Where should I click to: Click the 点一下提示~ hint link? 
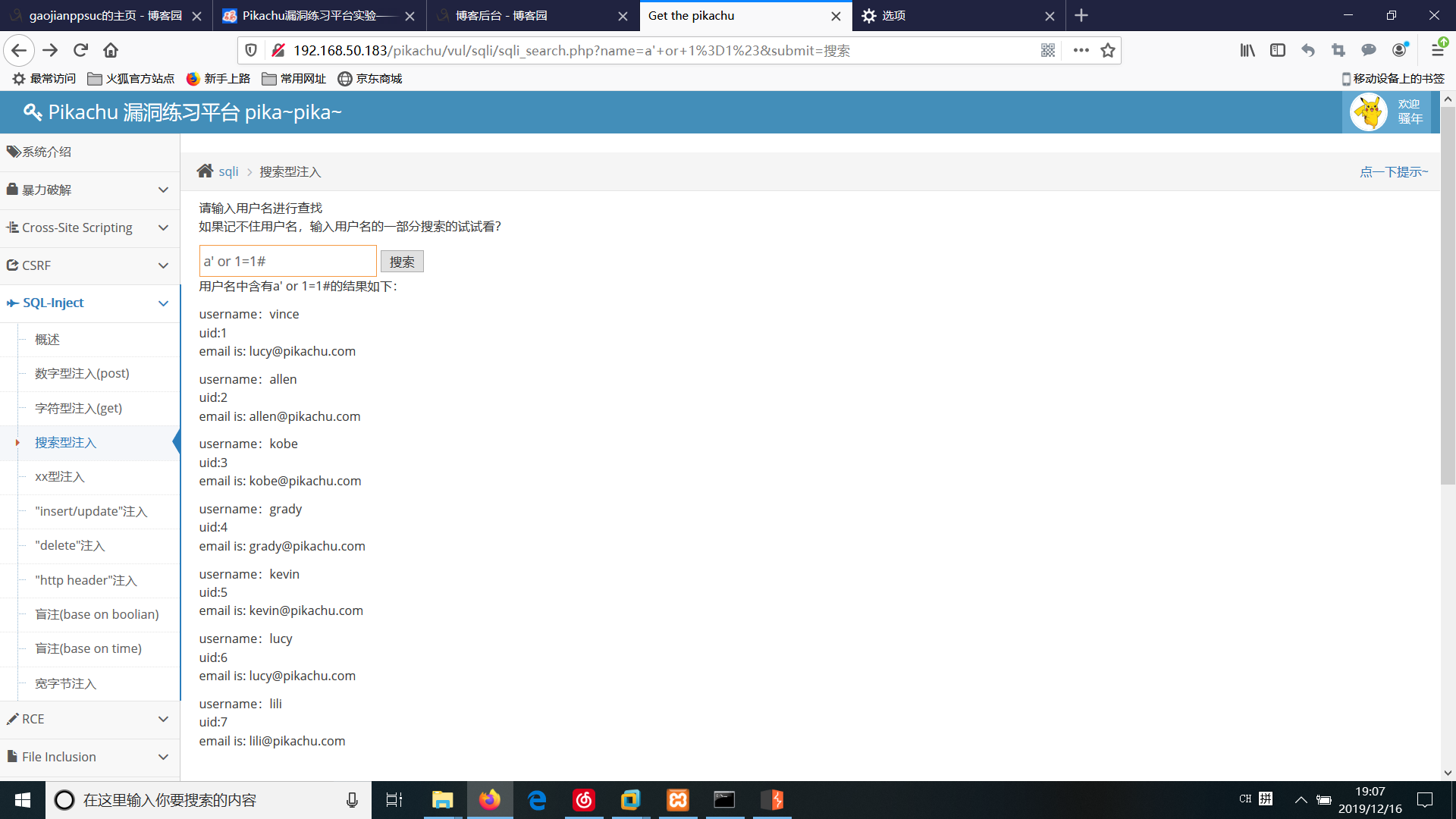(1394, 171)
